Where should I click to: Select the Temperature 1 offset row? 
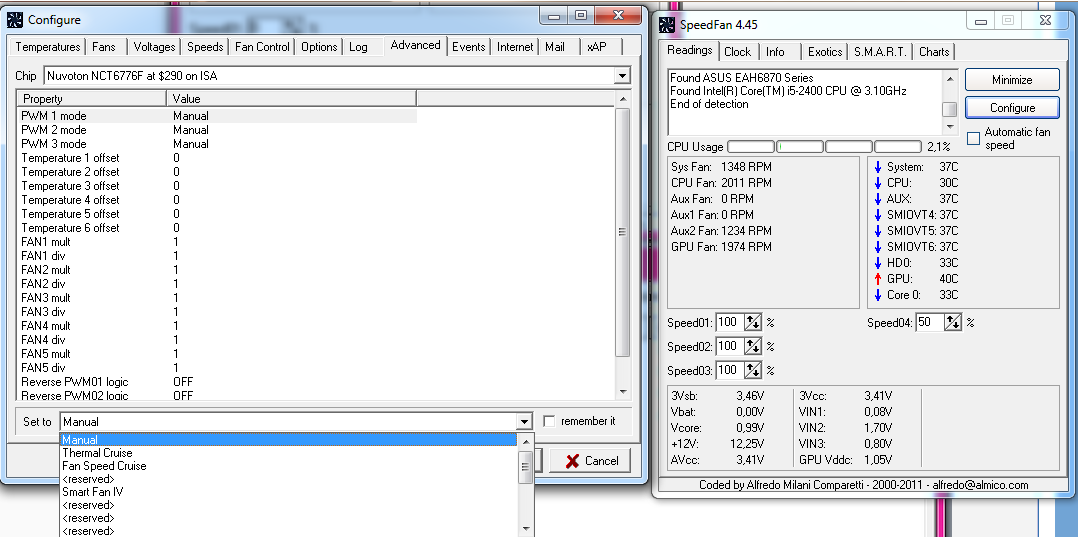coord(217,158)
